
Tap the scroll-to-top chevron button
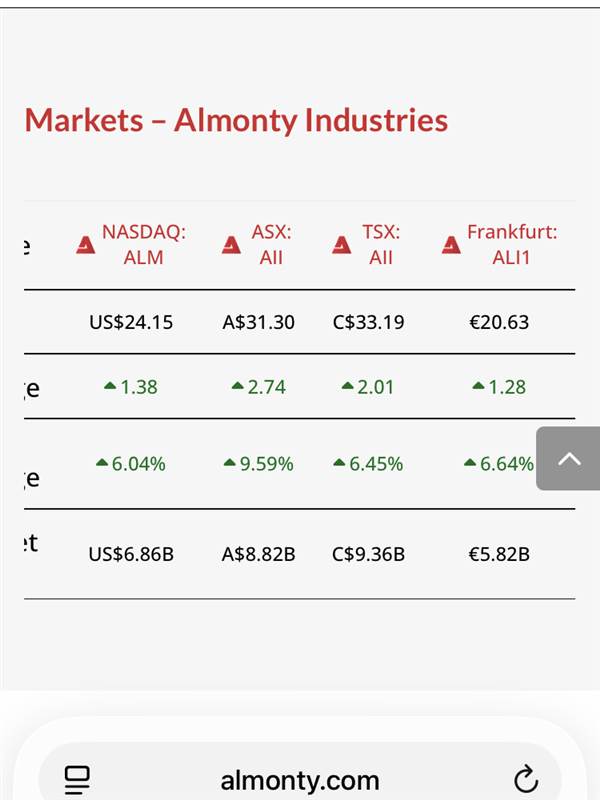(x=568, y=459)
